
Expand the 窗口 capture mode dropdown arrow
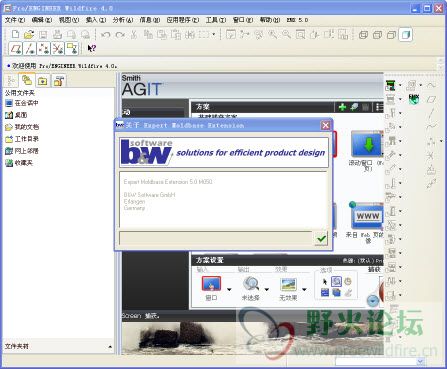pyautogui.click(x=229, y=289)
